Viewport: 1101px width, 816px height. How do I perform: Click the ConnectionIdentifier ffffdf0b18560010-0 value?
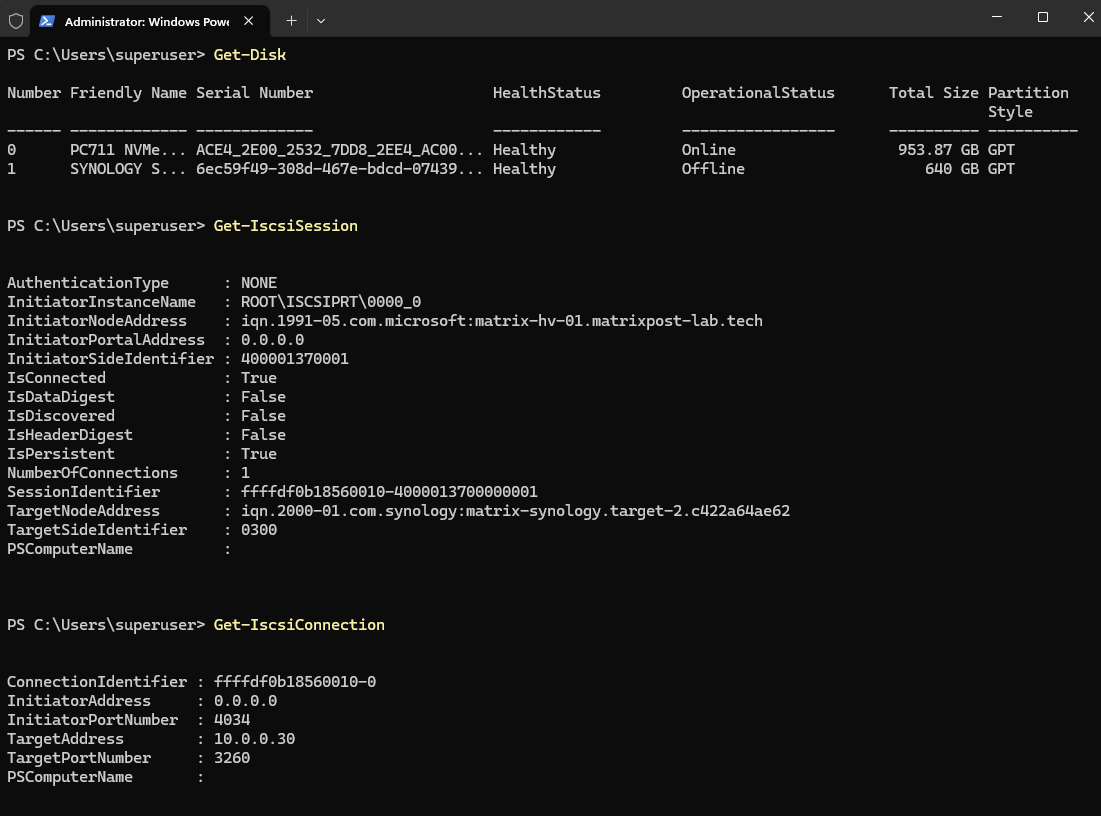295,681
